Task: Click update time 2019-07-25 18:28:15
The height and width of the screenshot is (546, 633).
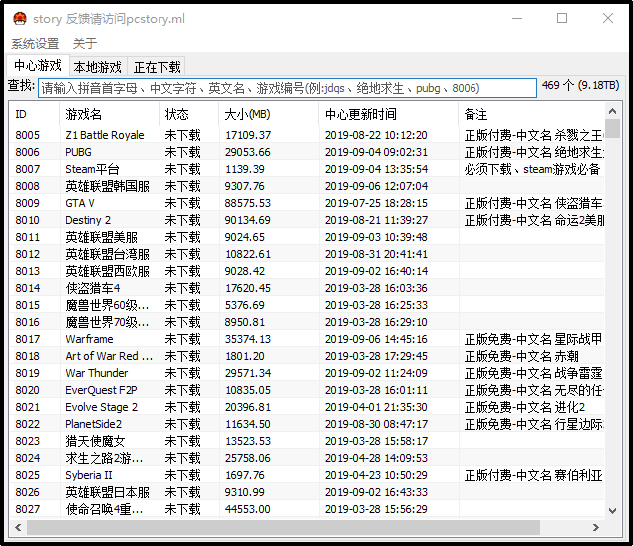Action: coord(376,203)
